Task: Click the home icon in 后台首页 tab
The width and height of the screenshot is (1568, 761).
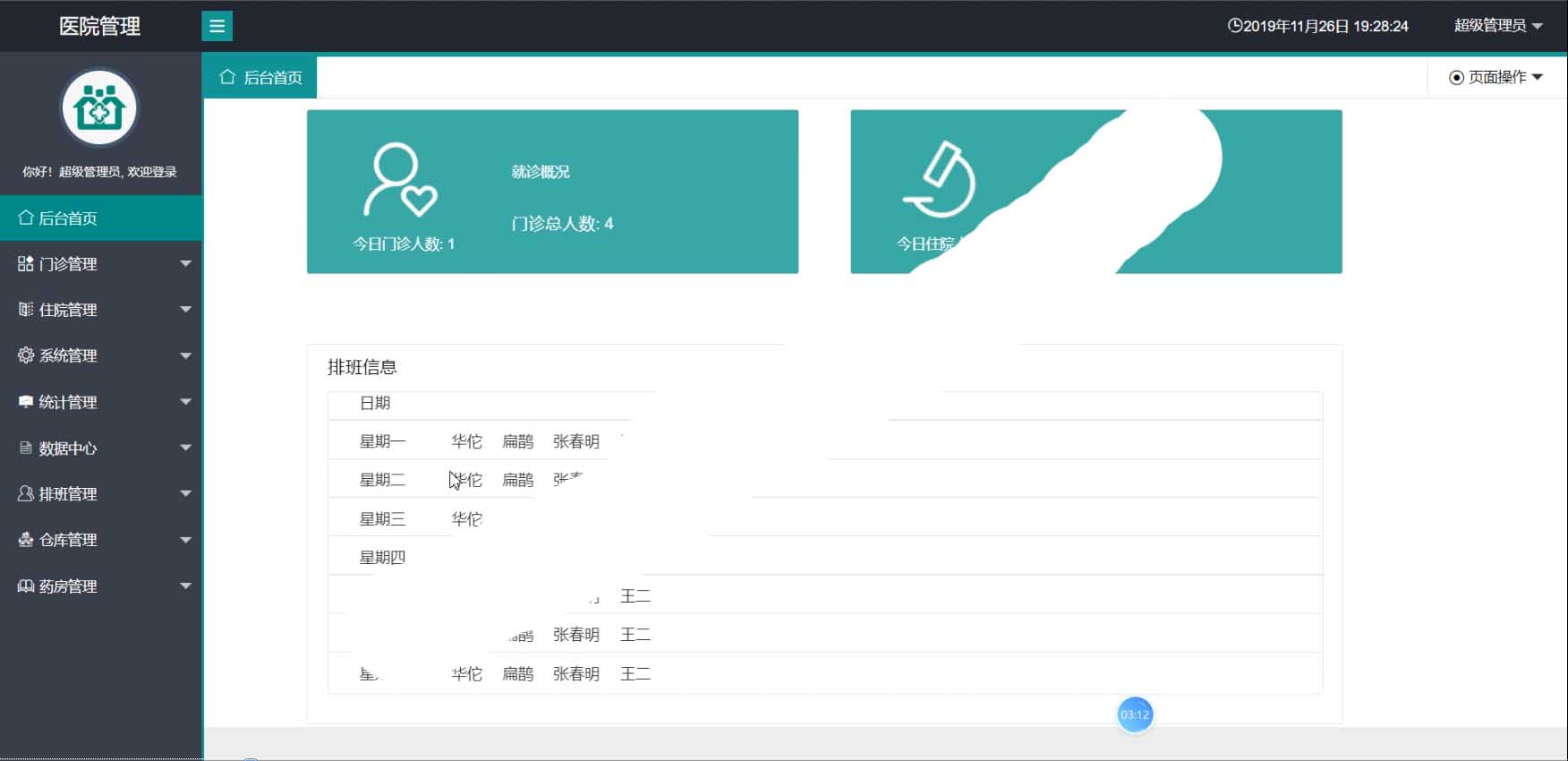Action: pos(227,77)
